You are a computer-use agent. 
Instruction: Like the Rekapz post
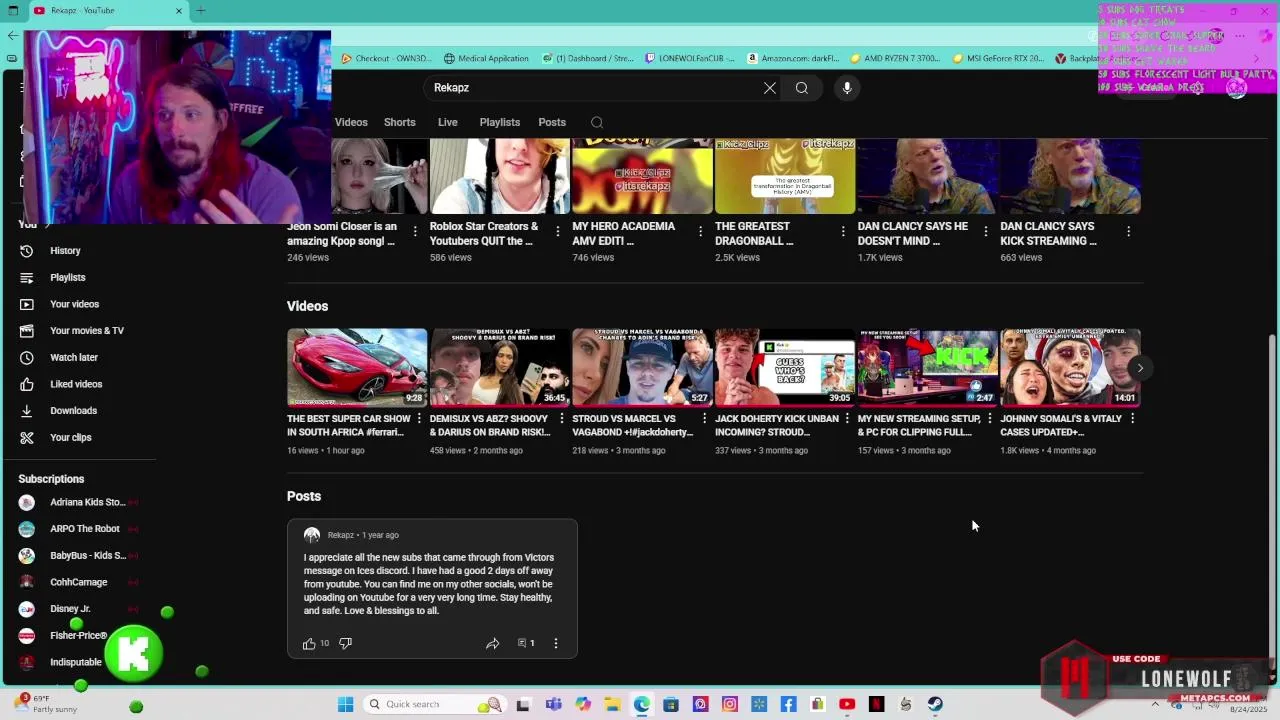310,644
